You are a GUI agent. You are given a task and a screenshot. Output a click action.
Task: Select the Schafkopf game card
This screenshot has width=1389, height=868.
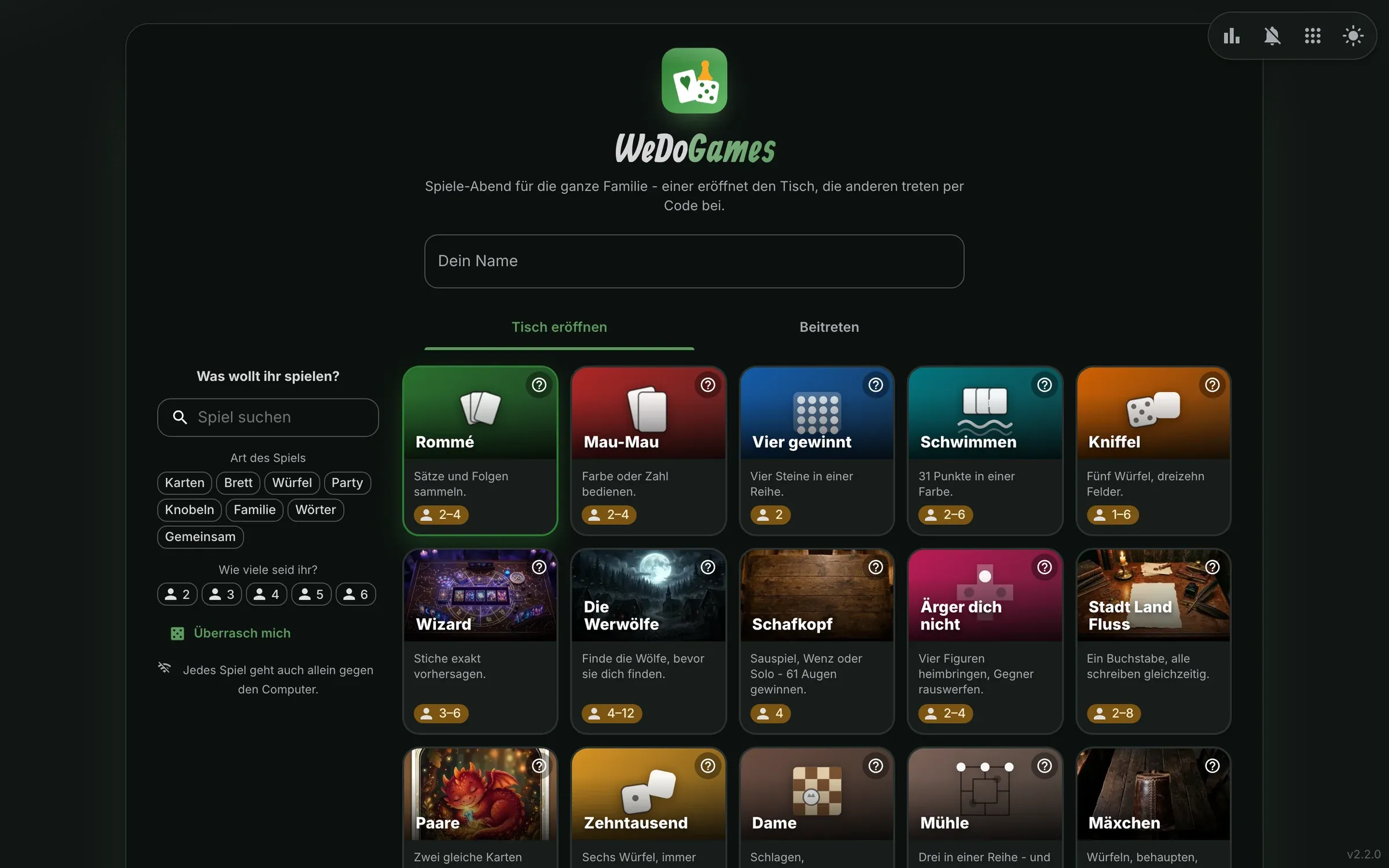coord(817,641)
